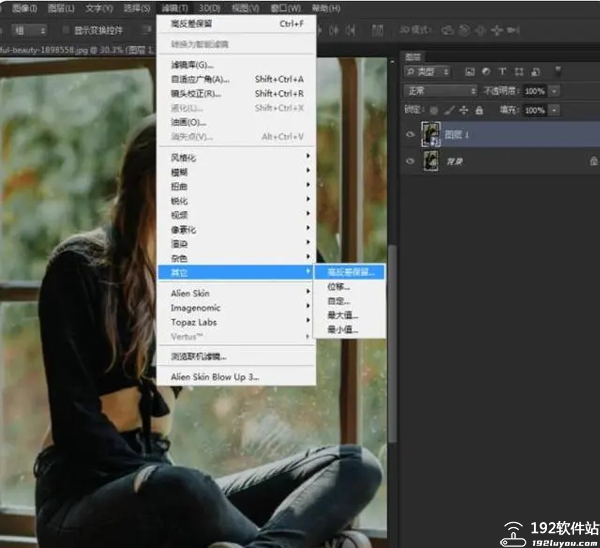Viewport: 600px width, 548px height.
Task: Click the opacity 100% value field
Action: pyautogui.click(x=534, y=91)
